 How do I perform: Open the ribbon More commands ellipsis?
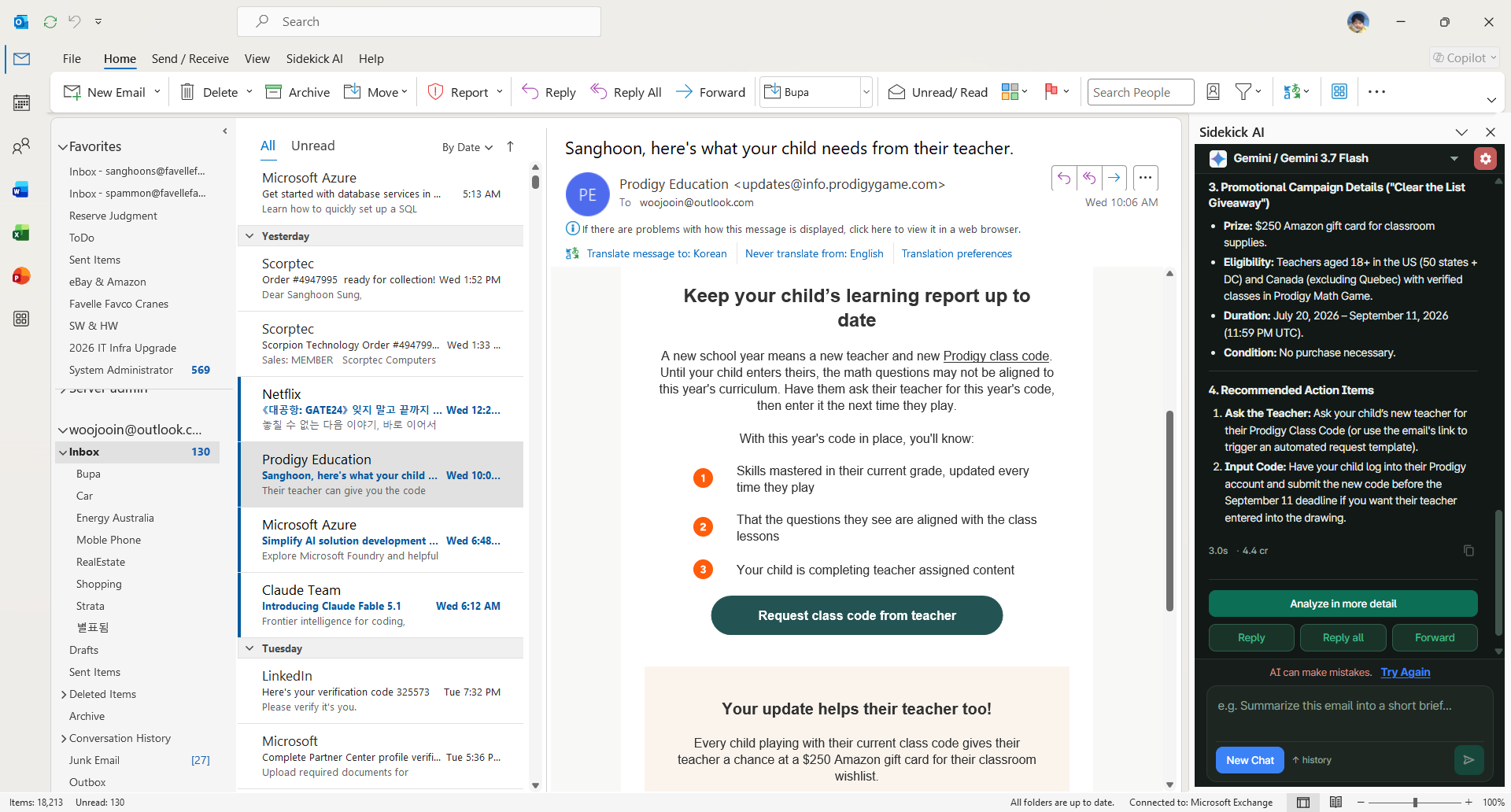[x=1376, y=92]
